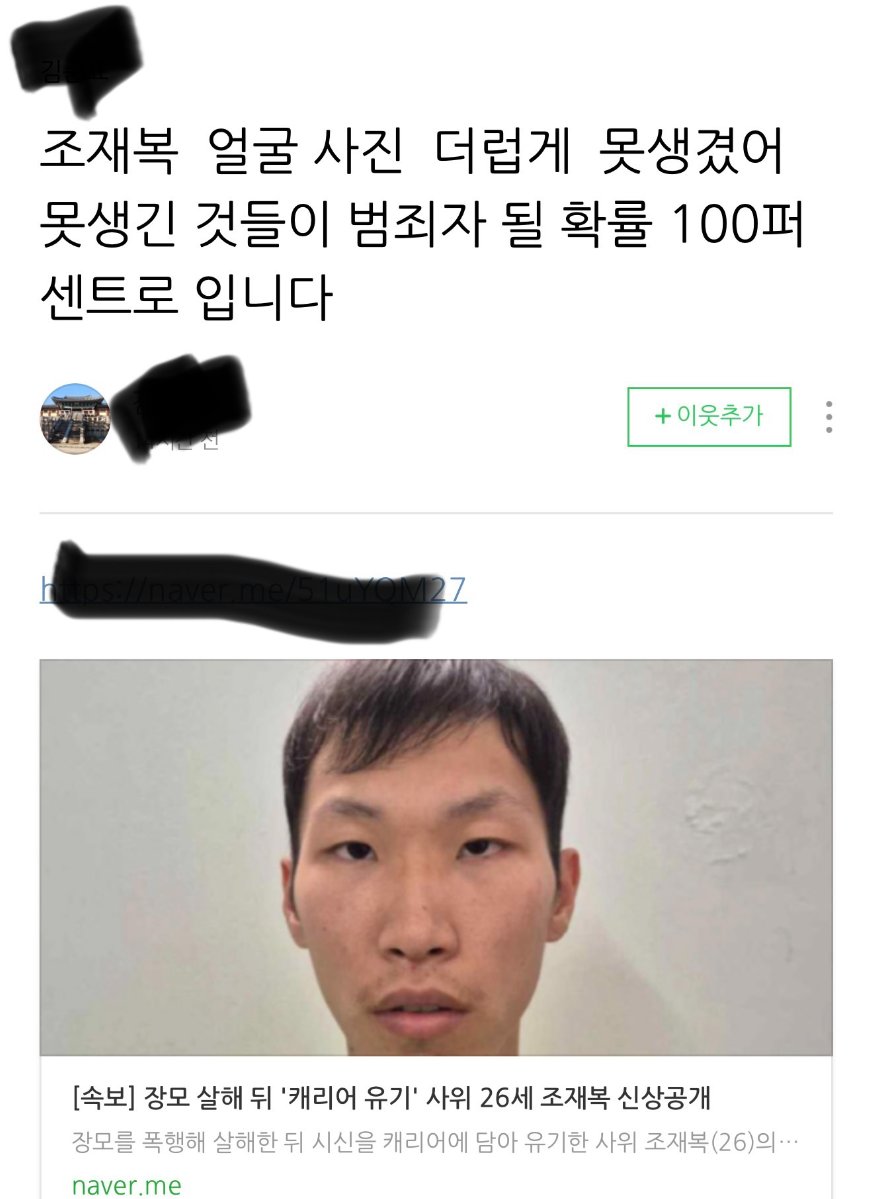873x1199 pixels.
Task: Open the shortened naver.me URL link
Action: point(253,590)
